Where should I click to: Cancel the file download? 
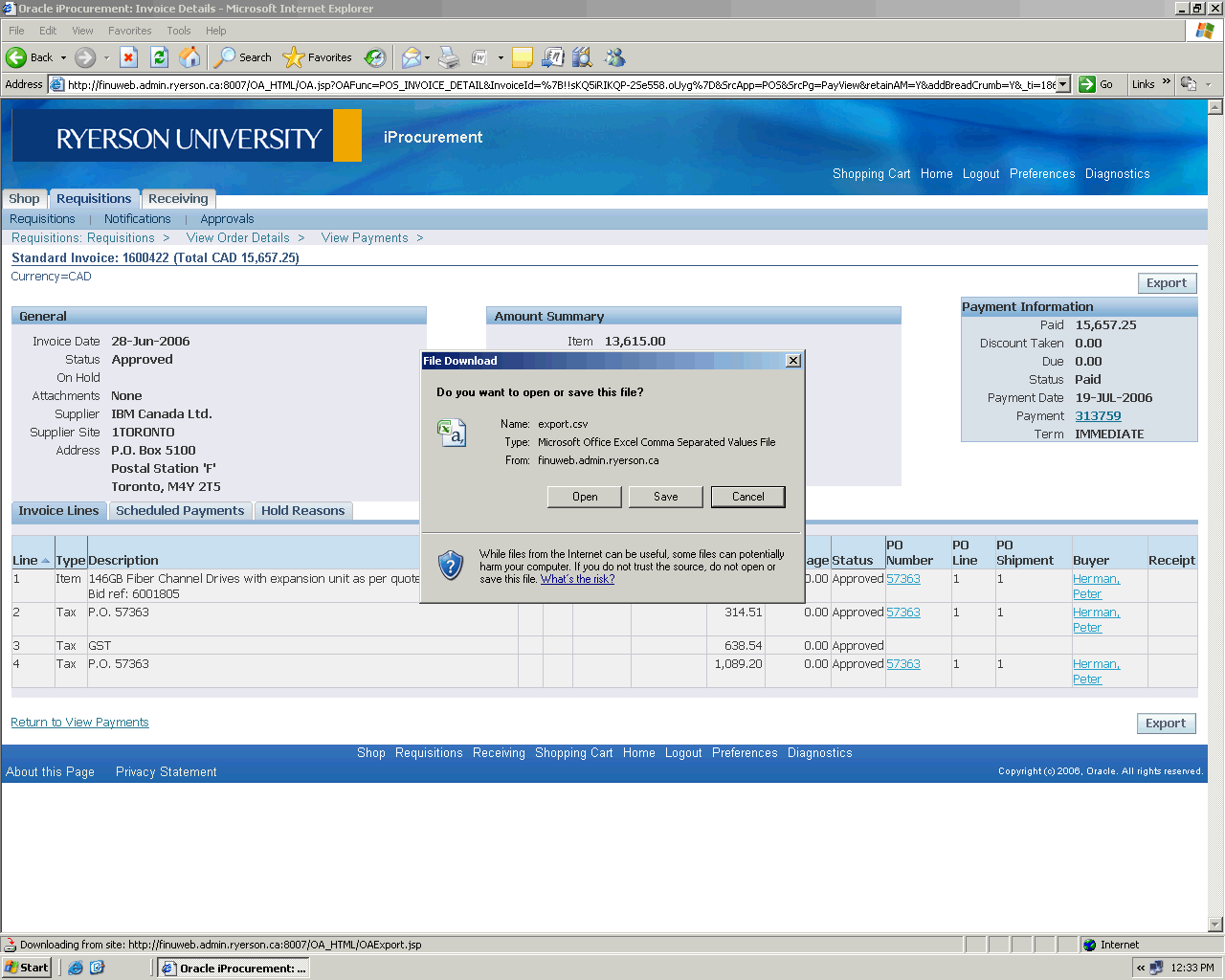(x=747, y=497)
